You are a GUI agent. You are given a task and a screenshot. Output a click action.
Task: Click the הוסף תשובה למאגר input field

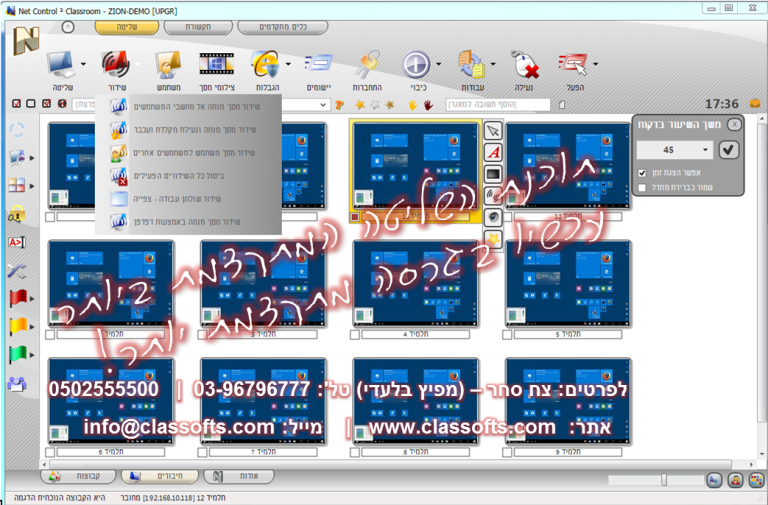click(498, 104)
